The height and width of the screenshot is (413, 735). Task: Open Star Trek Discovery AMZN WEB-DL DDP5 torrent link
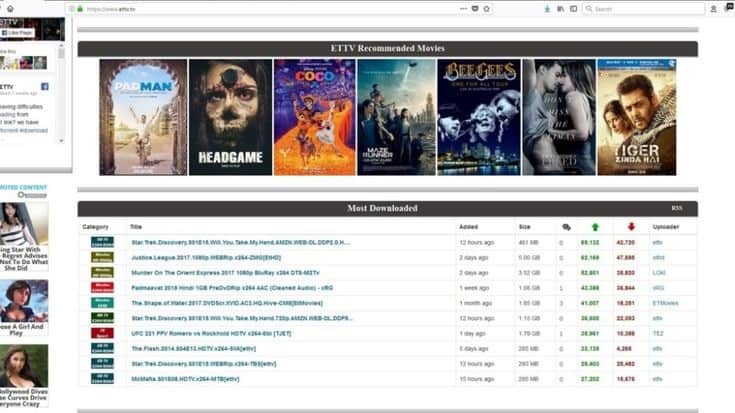(x=240, y=242)
